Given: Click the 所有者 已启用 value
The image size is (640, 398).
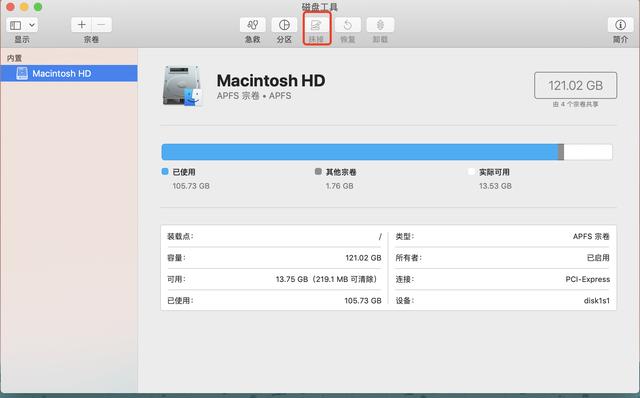Looking at the screenshot, I should [x=598, y=258].
